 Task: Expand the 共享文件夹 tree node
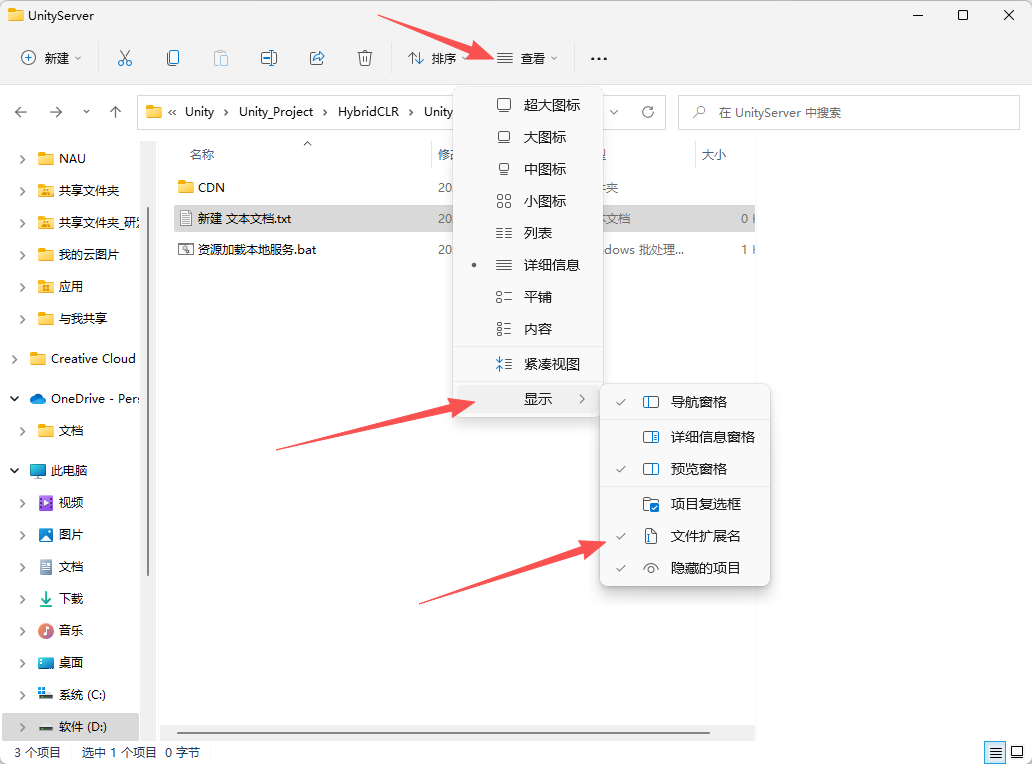pos(22,191)
